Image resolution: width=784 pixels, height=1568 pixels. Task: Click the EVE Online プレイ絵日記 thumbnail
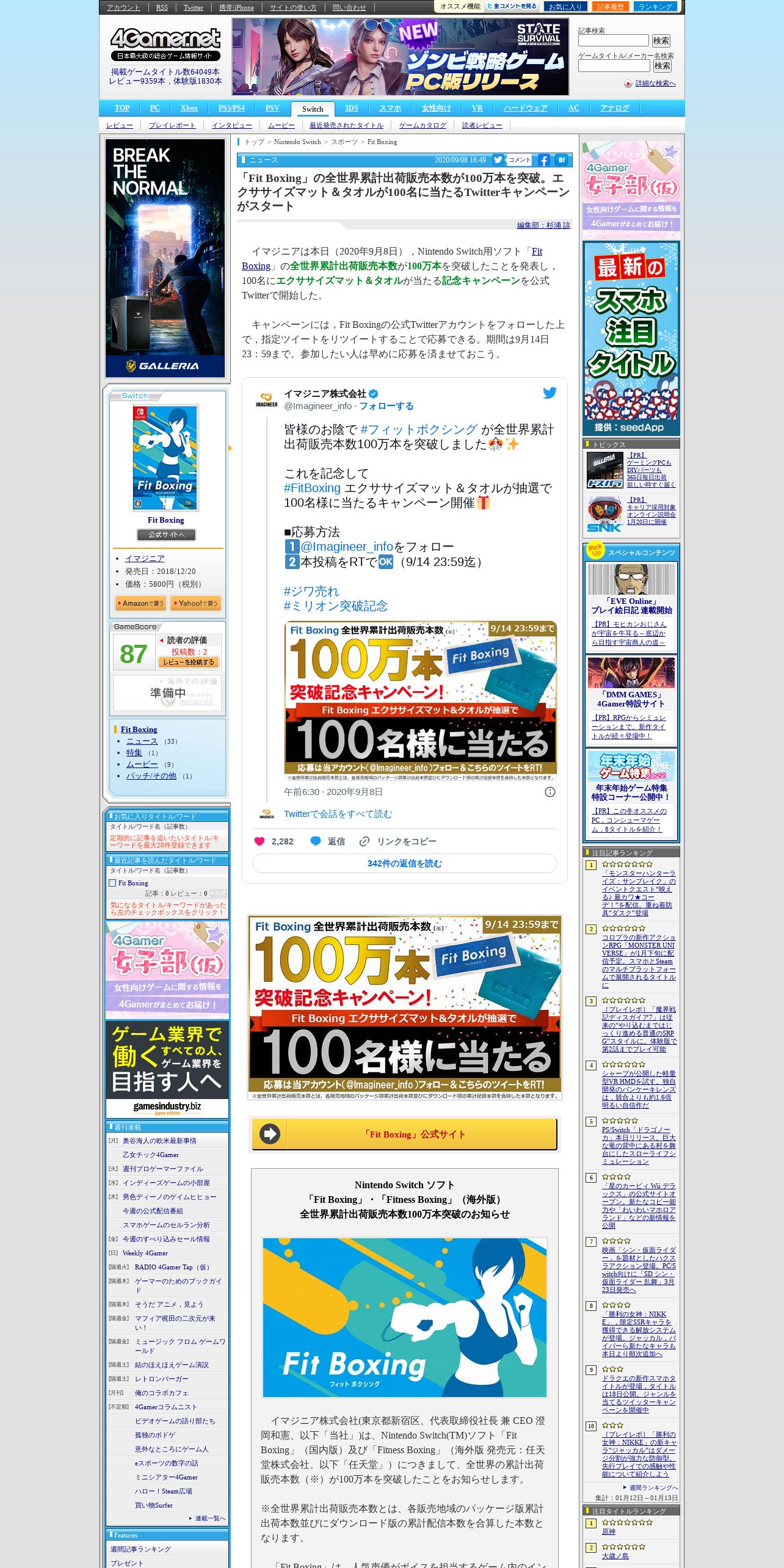point(631,579)
